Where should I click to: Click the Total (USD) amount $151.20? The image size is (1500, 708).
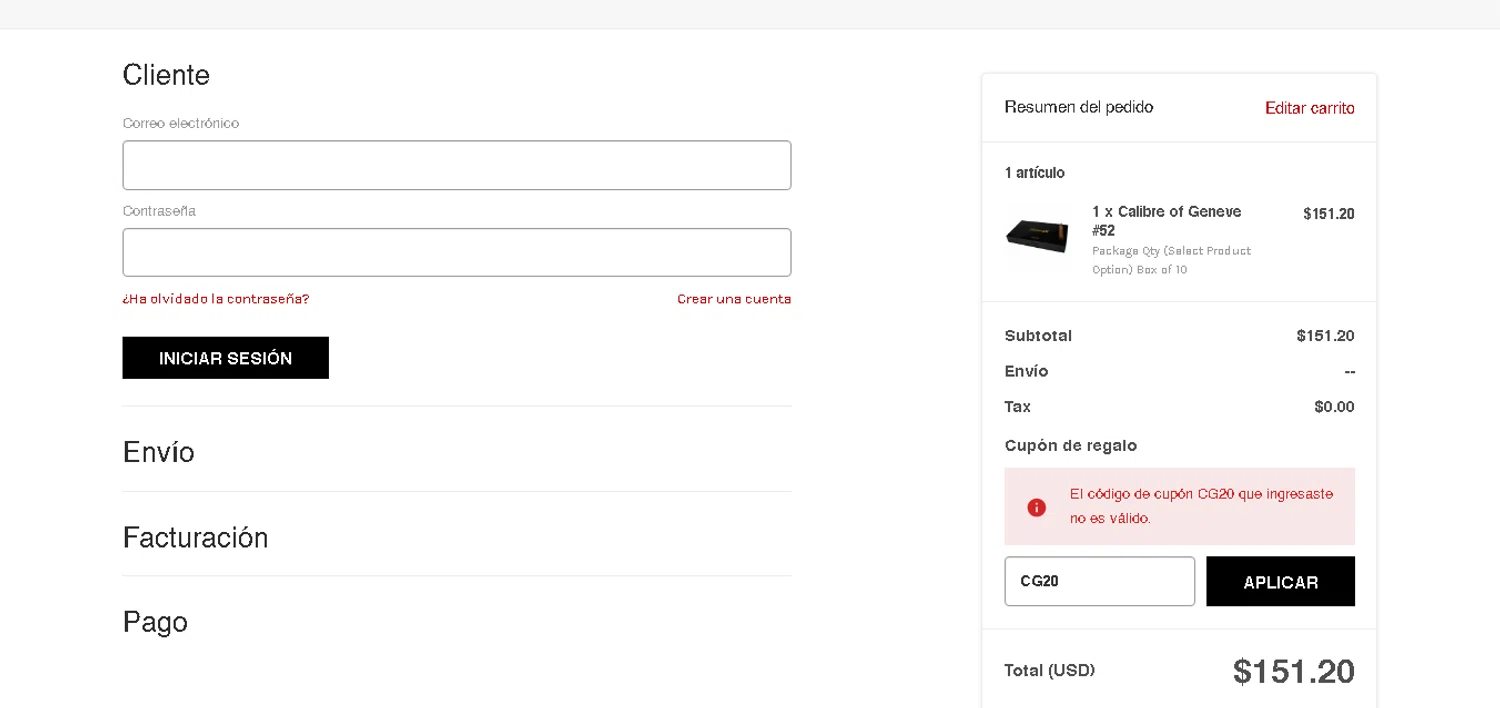1293,671
